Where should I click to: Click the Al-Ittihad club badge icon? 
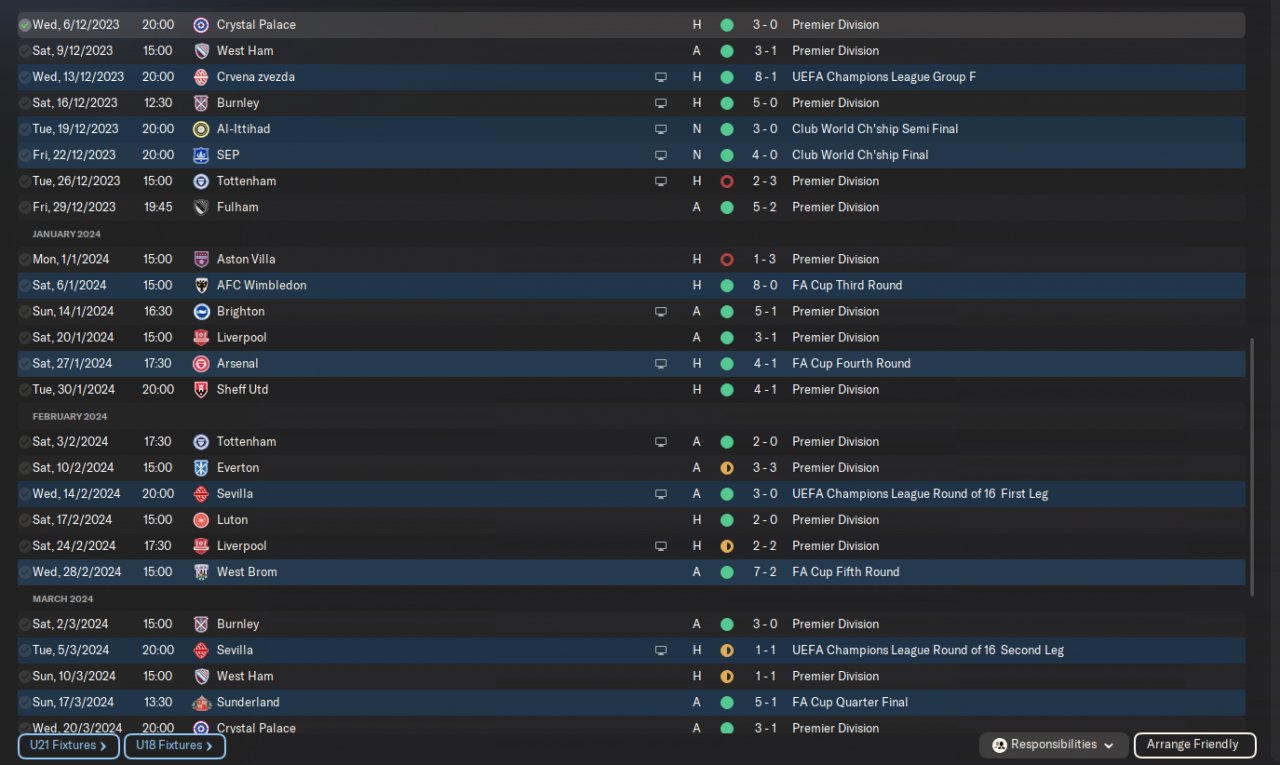(201, 129)
